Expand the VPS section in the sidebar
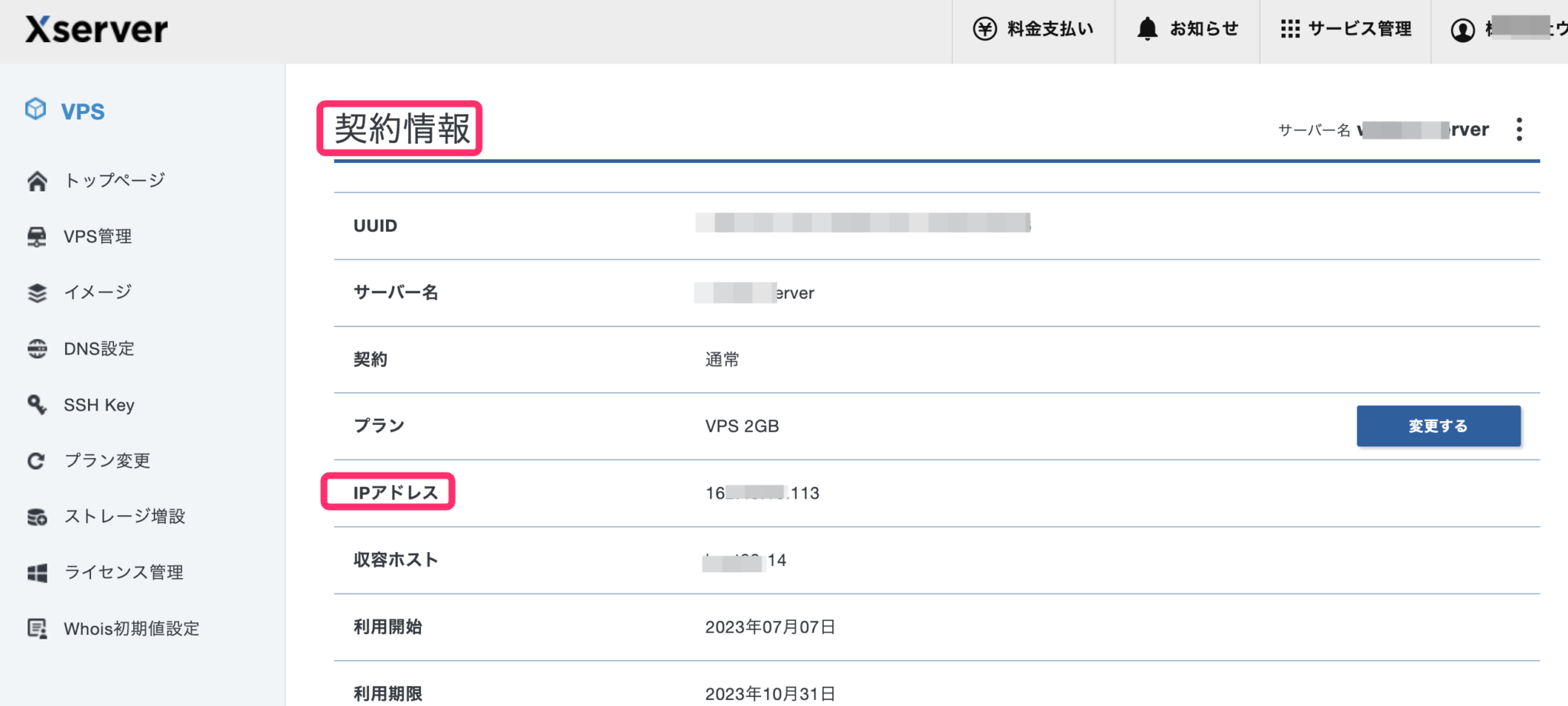Viewport: 1568px width, 706px height. [x=82, y=110]
